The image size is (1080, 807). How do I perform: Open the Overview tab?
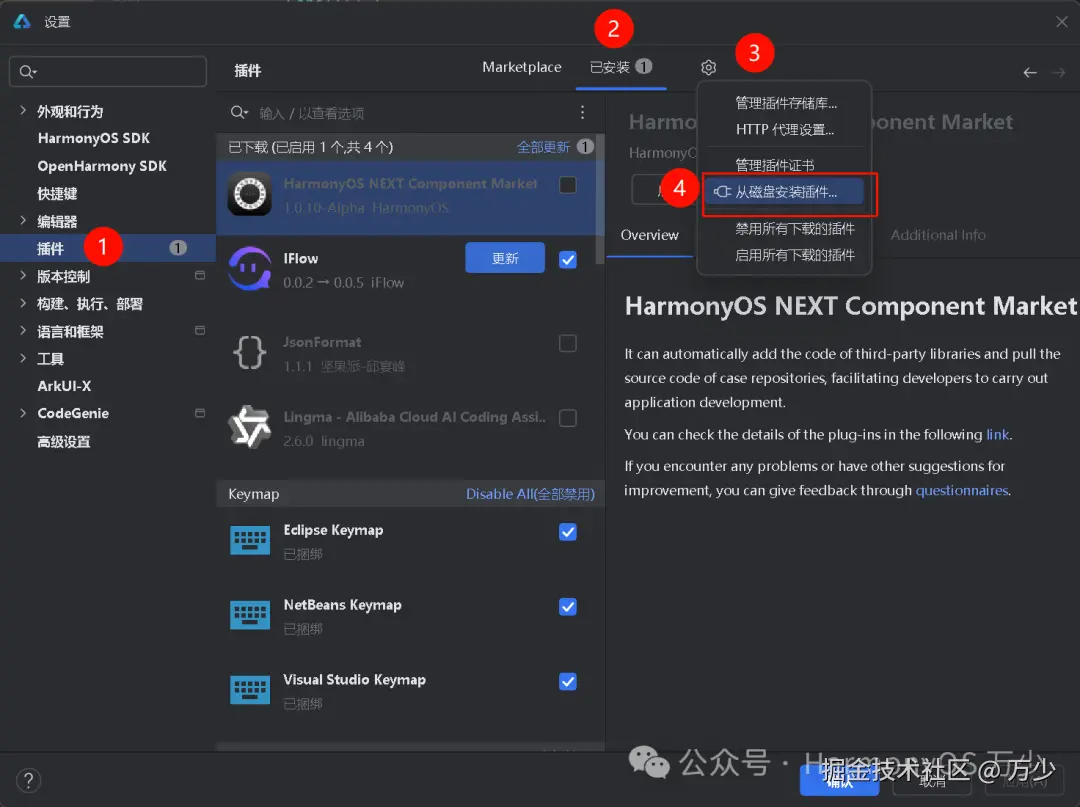point(650,235)
